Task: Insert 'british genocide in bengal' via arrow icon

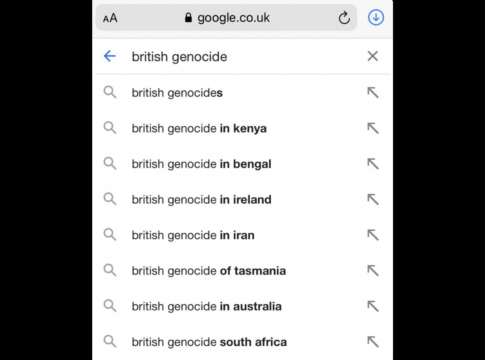Action: tap(373, 164)
